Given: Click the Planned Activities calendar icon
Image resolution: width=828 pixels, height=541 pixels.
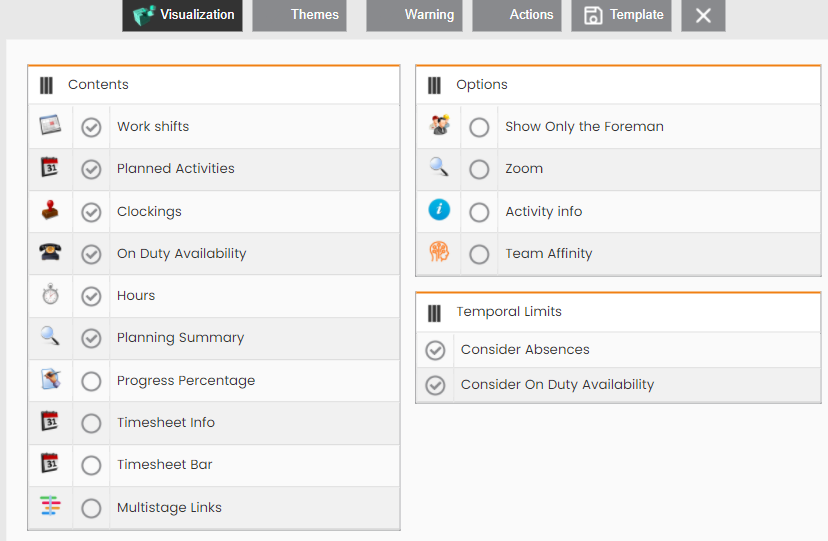Looking at the screenshot, I should tap(50, 167).
